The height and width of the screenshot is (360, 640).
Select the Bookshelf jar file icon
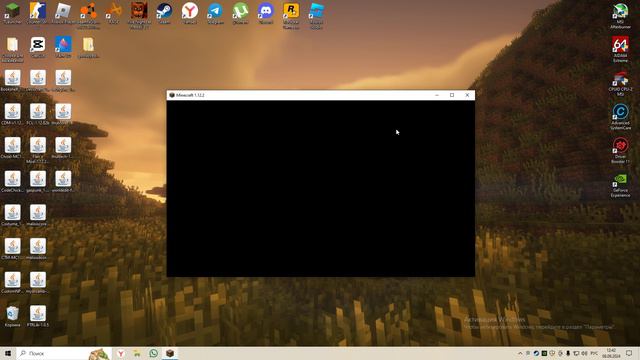12,78
